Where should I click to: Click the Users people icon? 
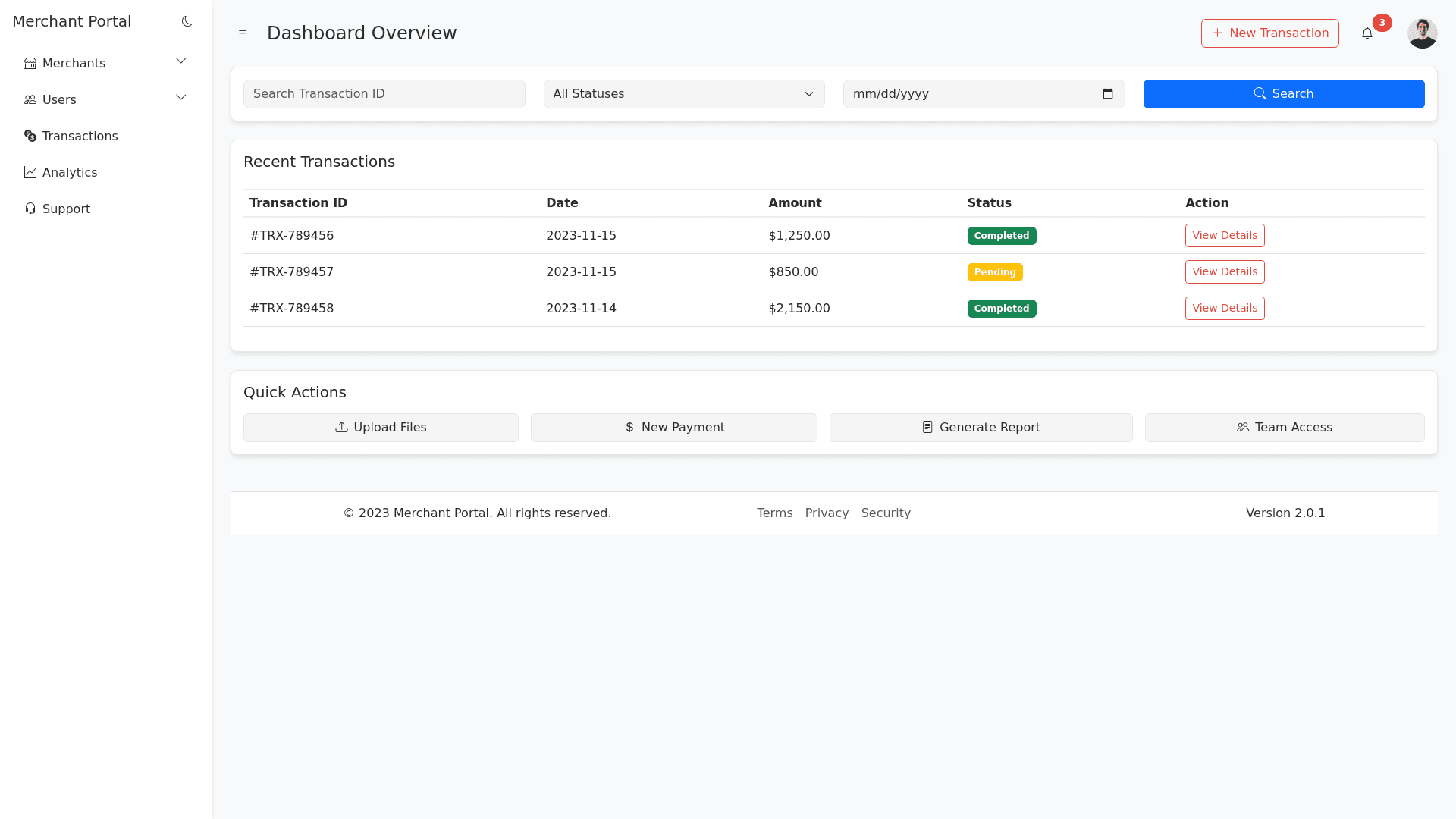click(x=30, y=100)
